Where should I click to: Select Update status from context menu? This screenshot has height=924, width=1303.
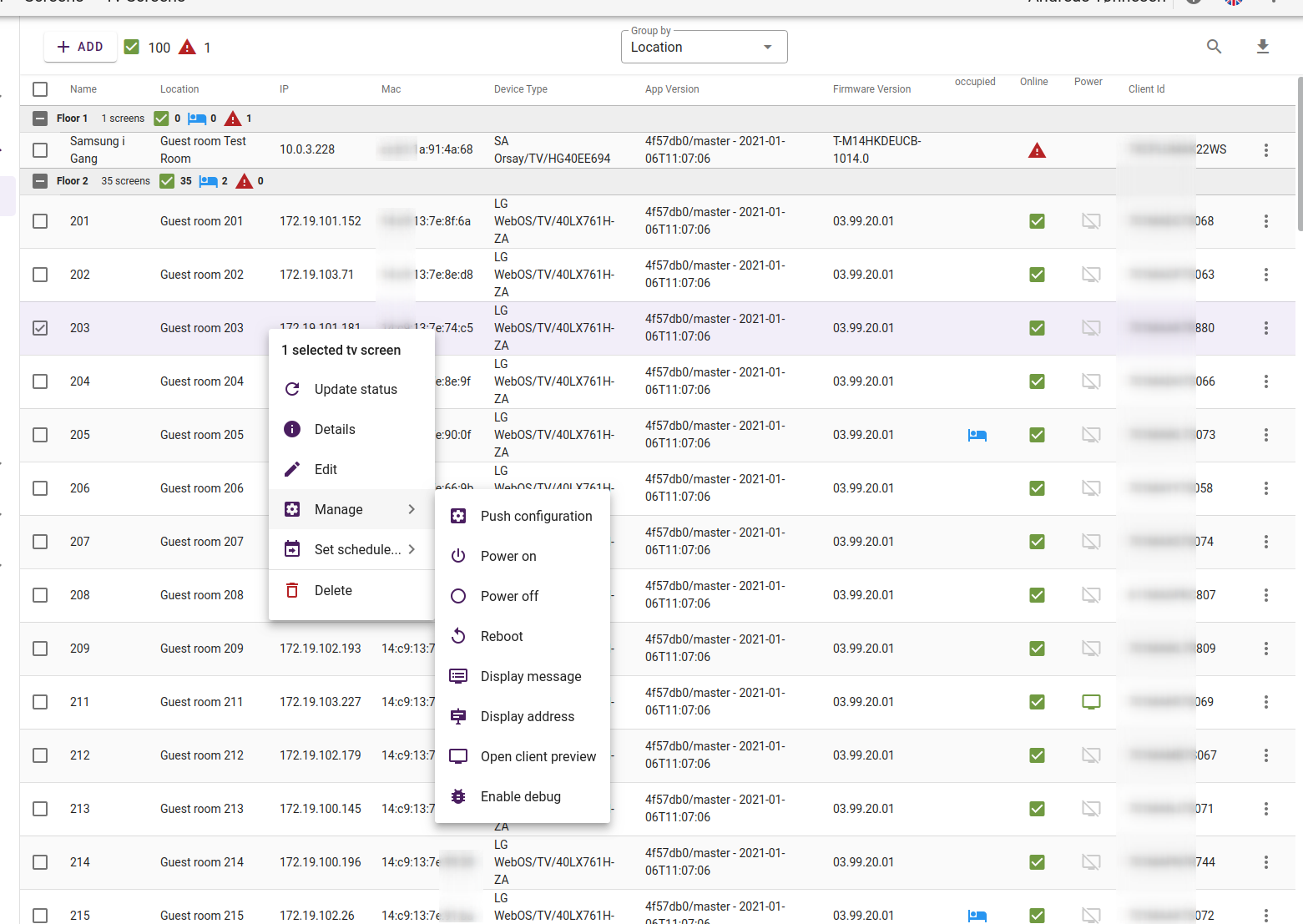(x=351, y=389)
